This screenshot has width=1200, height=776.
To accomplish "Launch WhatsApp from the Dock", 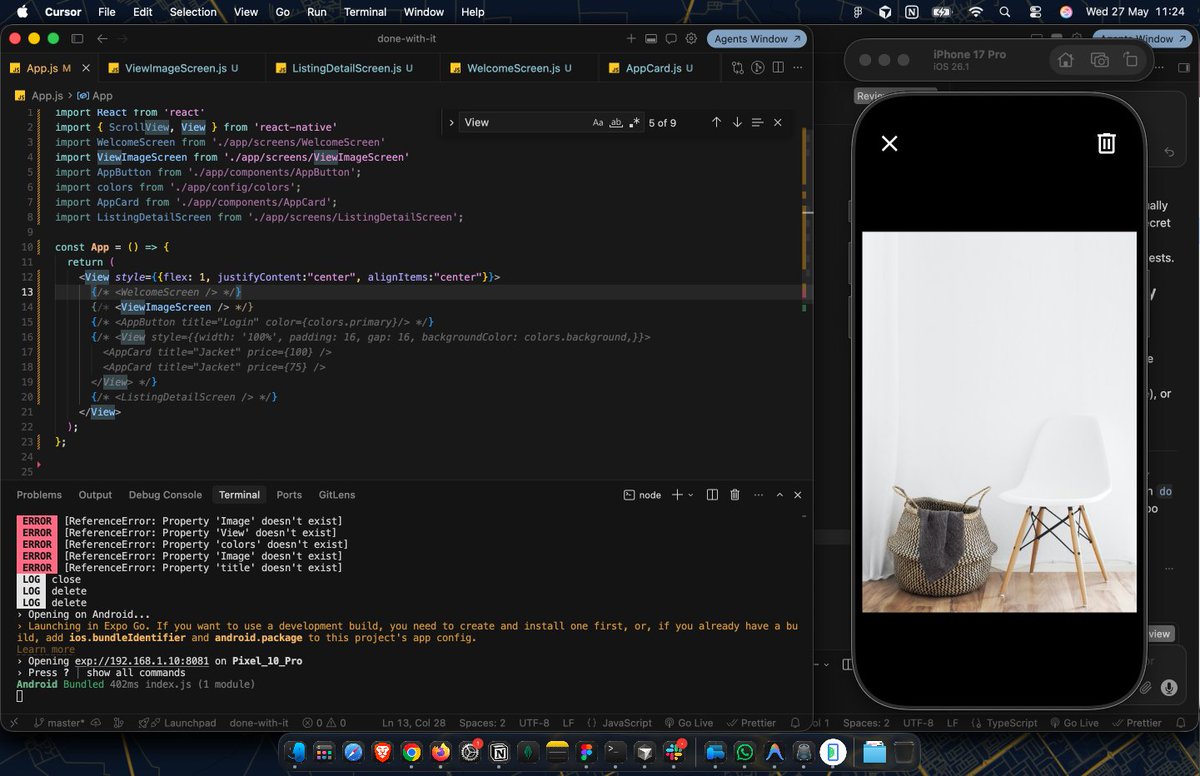I will pyautogui.click(x=744, y=751).
